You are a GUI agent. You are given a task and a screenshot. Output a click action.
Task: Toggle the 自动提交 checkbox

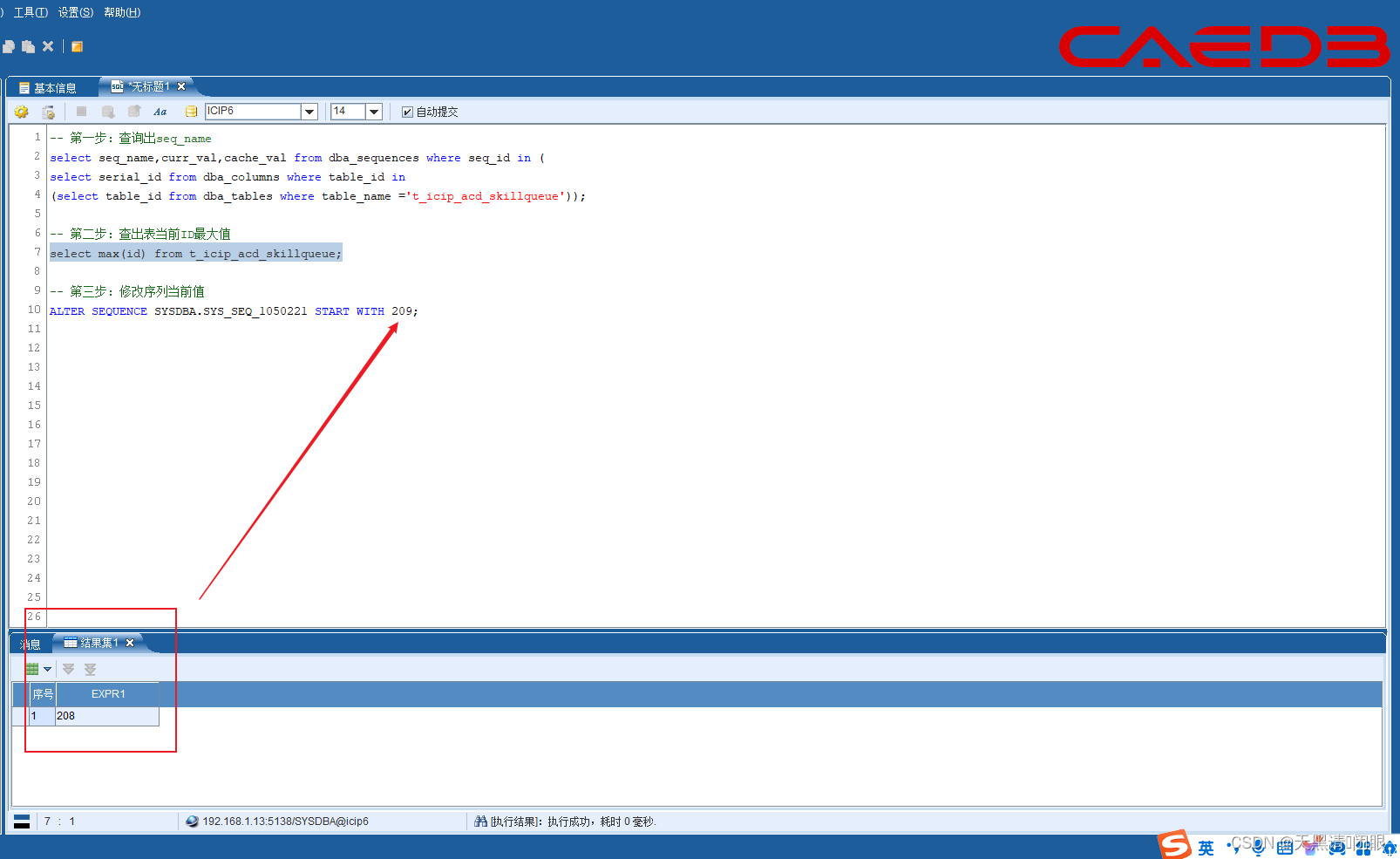(x=407, y=112)
